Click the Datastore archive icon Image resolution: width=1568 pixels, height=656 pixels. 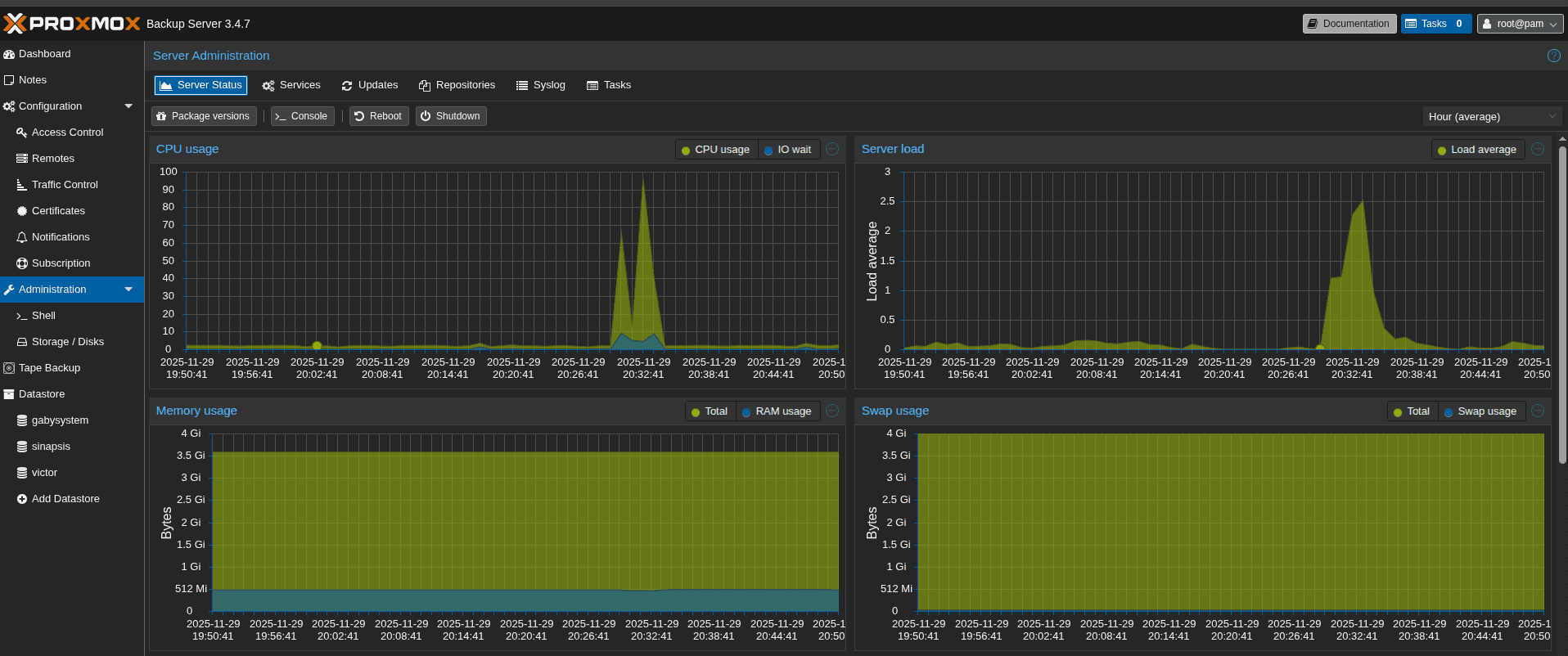9,394
